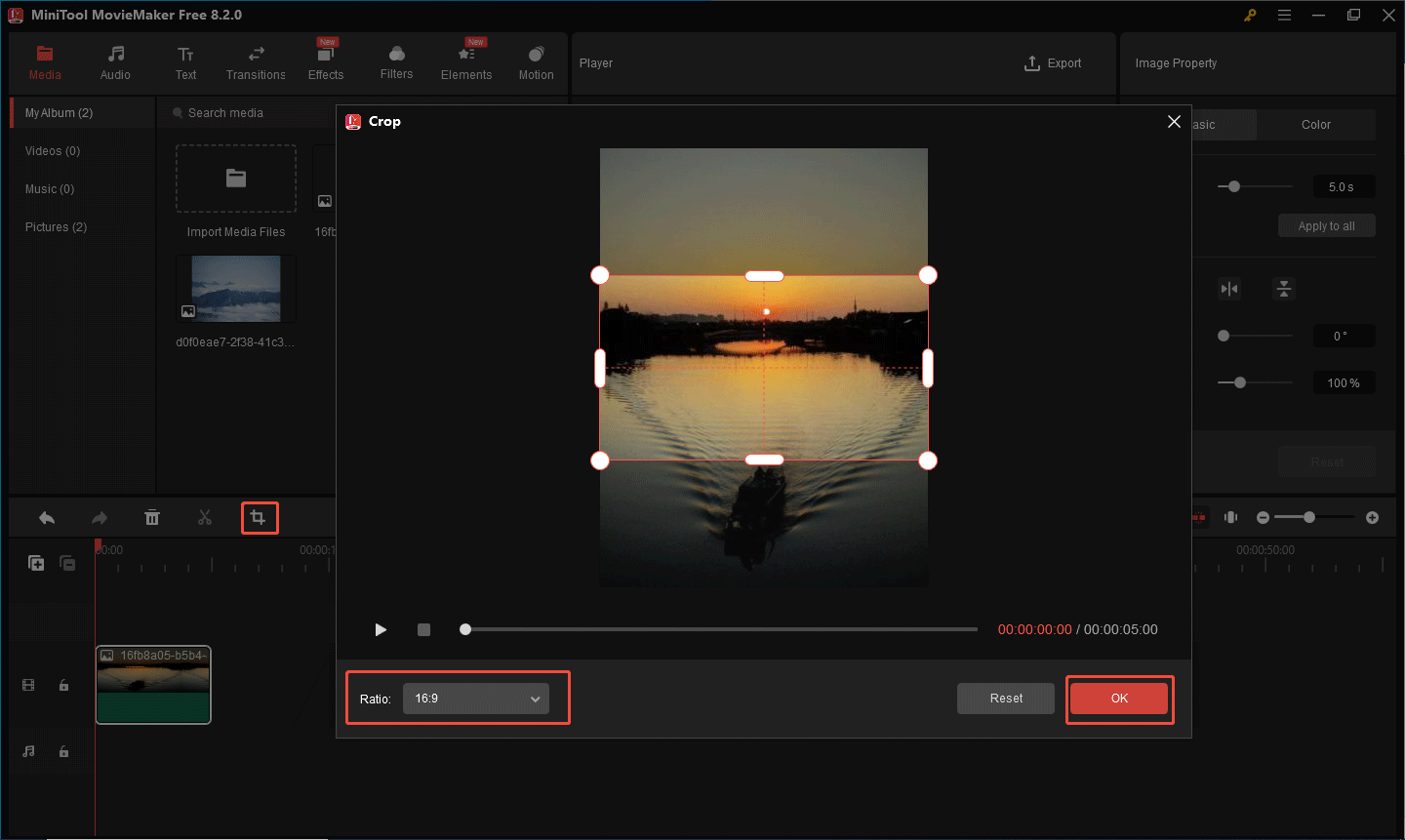1405x840 pixels.
Task: Click the Redo arrow in timeline toolbar
Action: click(100, 518)
